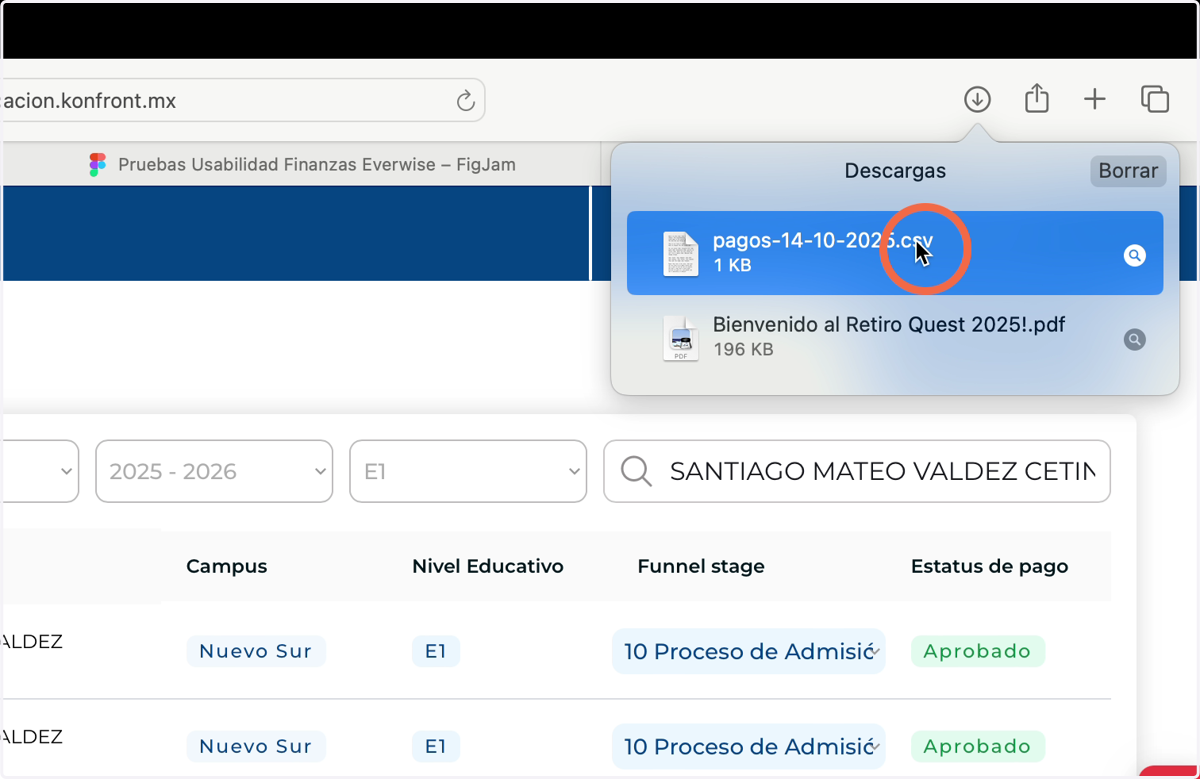Open the E1 level dropdown filter
Viewport: 1200px width, 779px height.
click(468, 471)
